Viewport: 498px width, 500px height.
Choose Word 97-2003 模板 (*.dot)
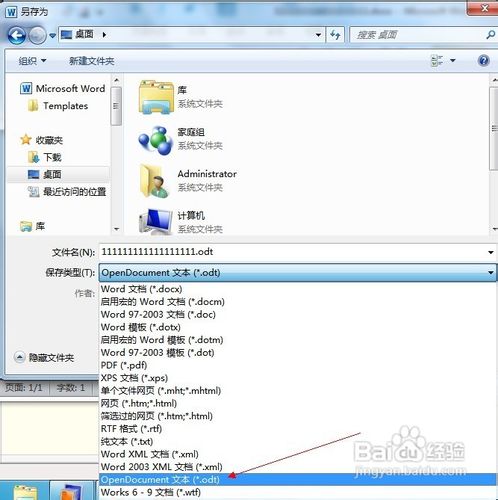click(297, 352)
